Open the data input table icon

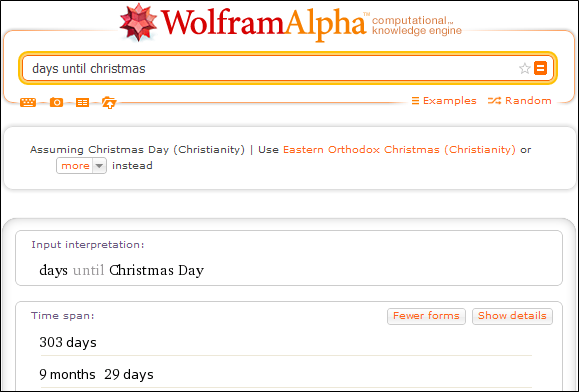click(82, 102)
